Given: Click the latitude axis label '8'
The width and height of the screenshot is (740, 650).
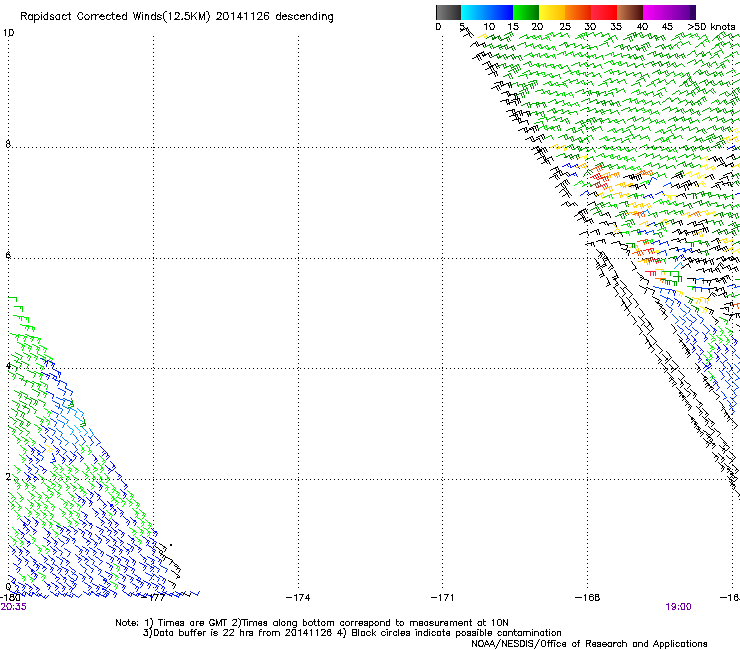Looking at the screenshot, I should [8, 144].
